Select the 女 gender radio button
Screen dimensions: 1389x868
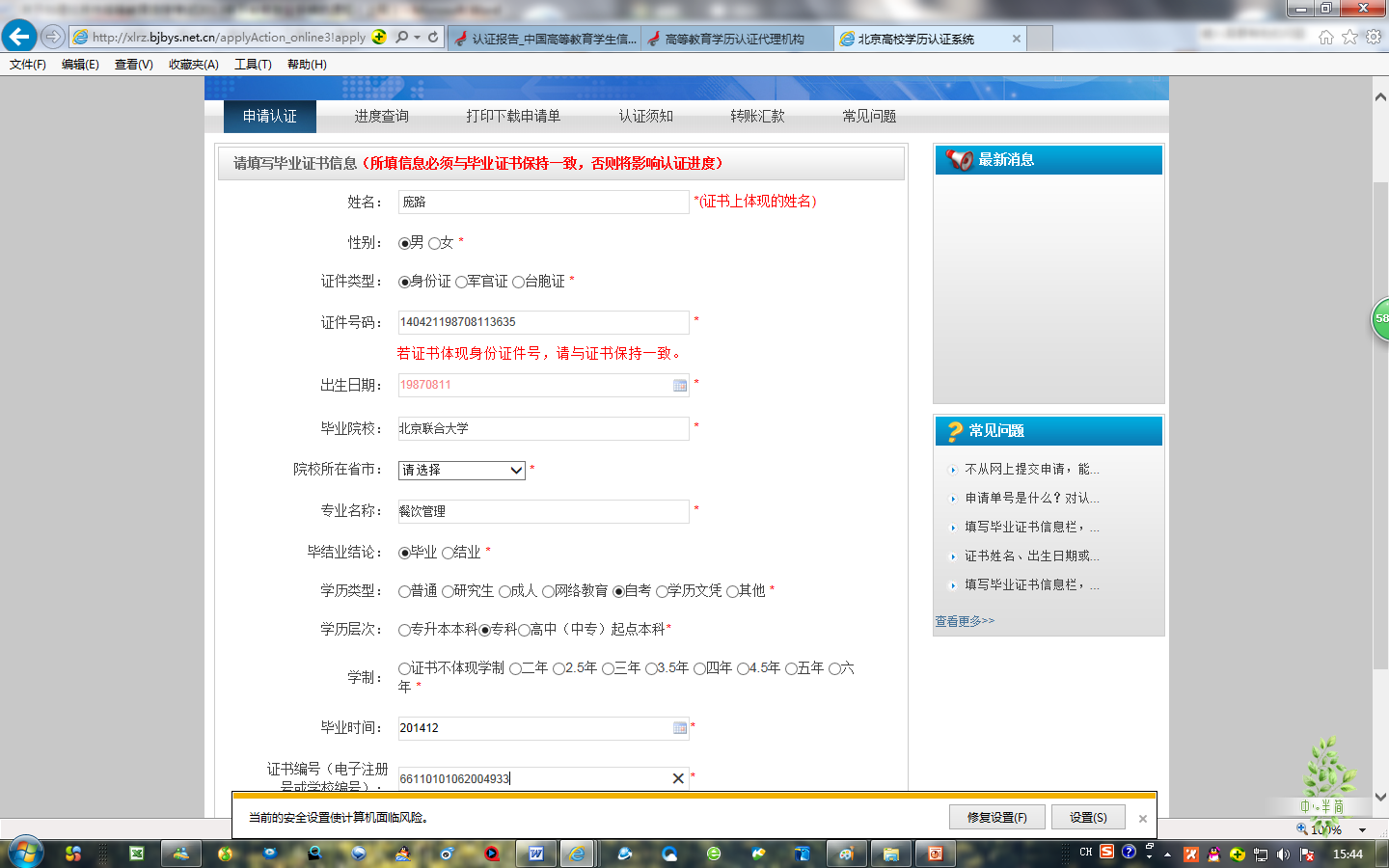[x=434, y=243]
